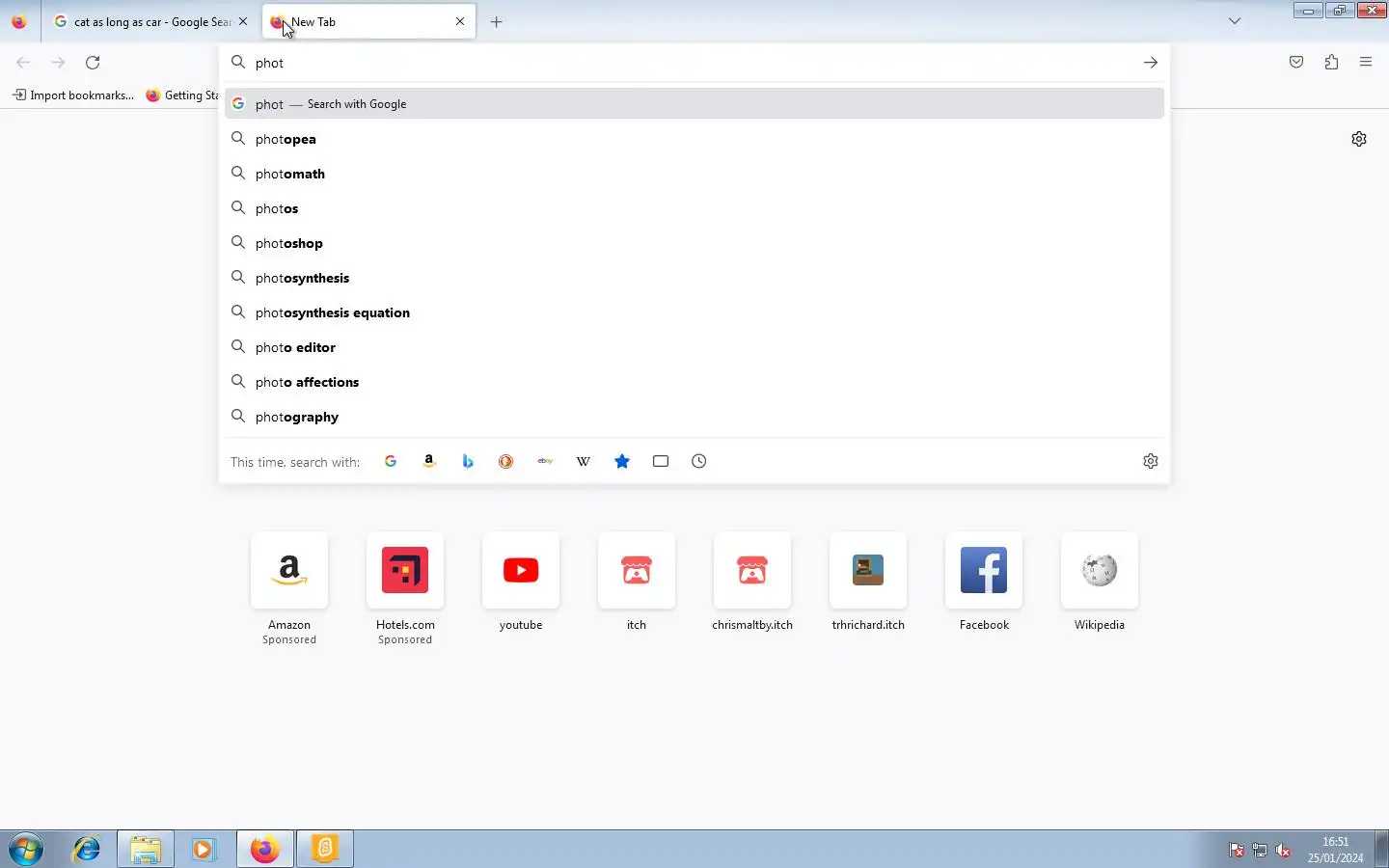The height and width of the screenshot is (868, 1389).
Task: Choose the photopea suggestion
Action: point(694,139)
